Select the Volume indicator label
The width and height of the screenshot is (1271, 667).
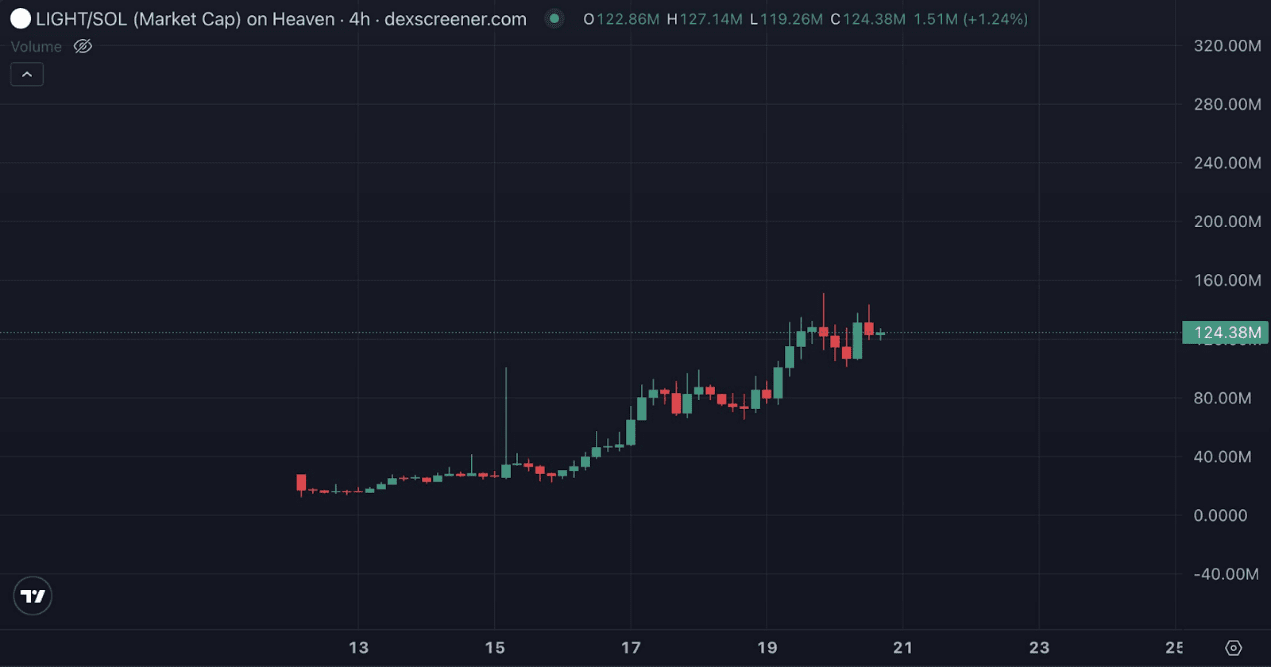[x=36, y=46]
